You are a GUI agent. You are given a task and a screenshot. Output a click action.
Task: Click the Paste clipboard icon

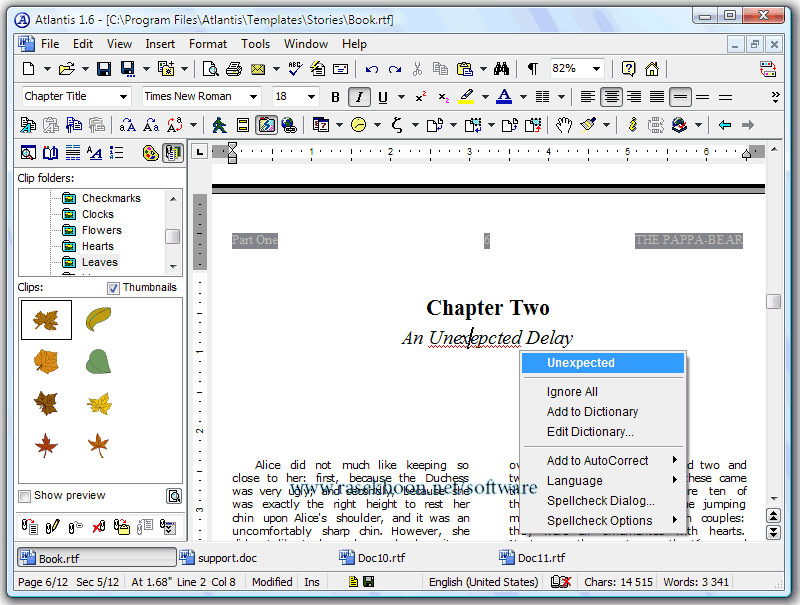click(x=464, y=68)
